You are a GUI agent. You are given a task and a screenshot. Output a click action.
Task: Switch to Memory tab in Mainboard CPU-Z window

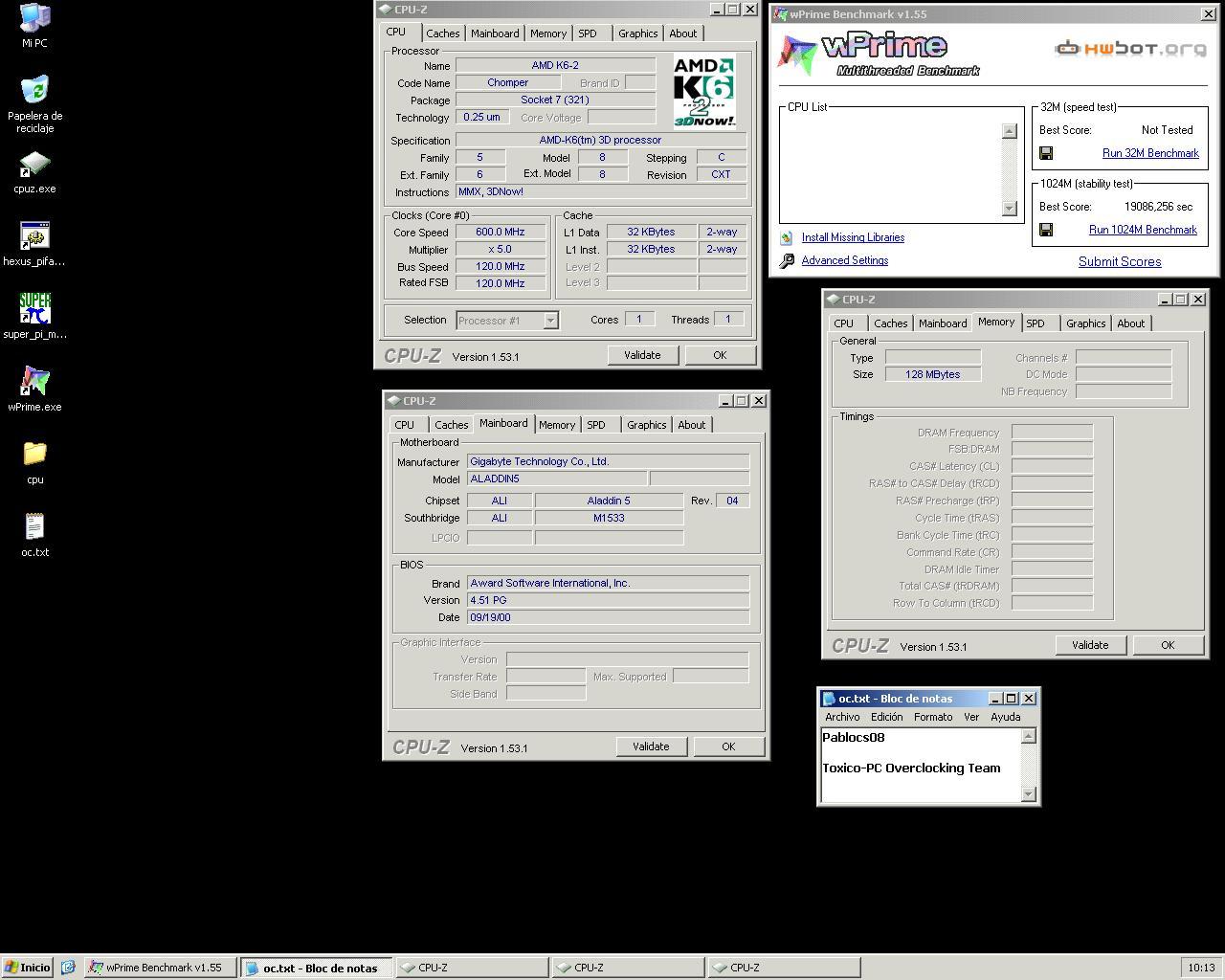coord(557,425)
